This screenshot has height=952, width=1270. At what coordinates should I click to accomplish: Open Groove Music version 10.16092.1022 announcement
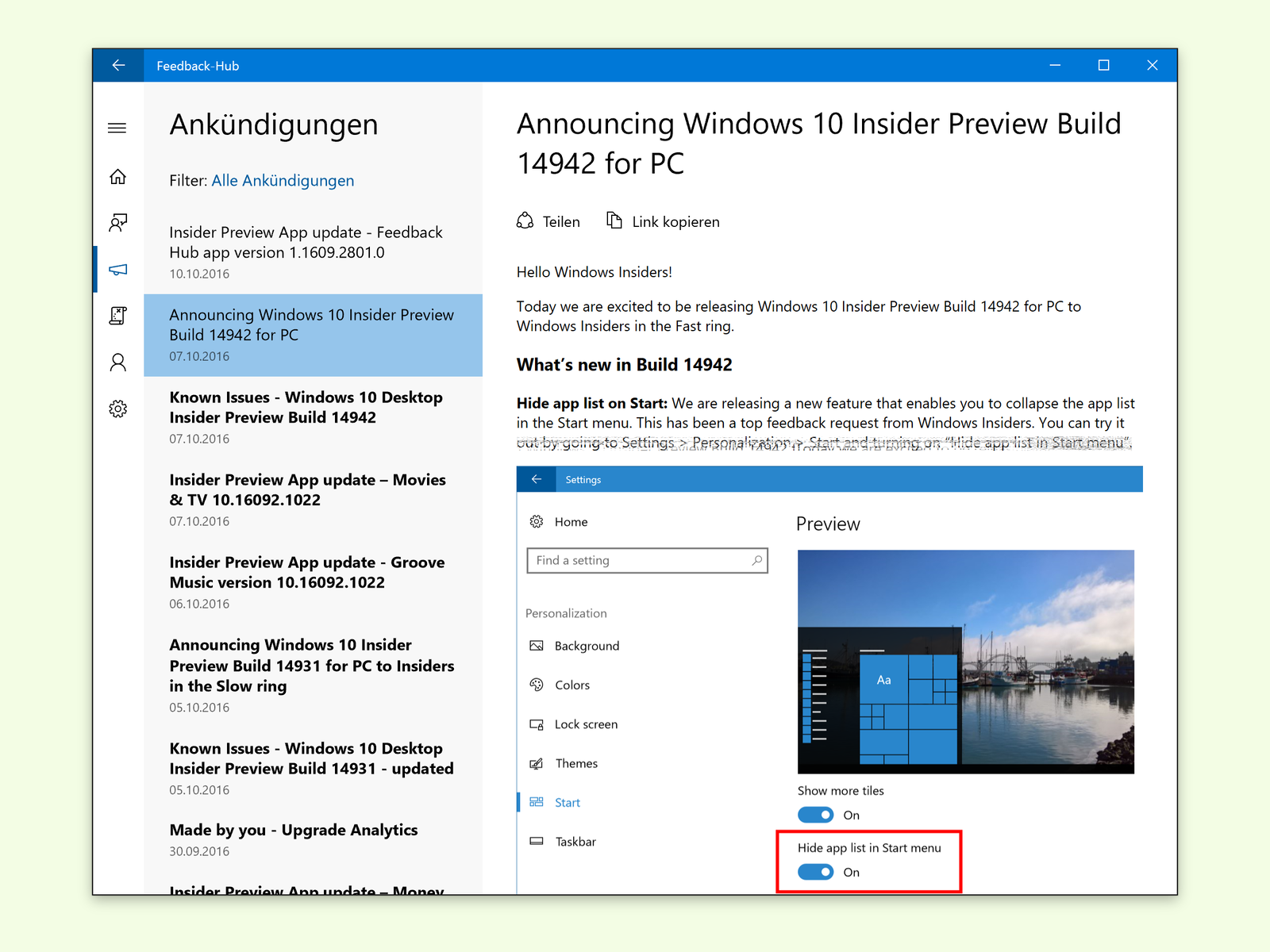point(313,582)
